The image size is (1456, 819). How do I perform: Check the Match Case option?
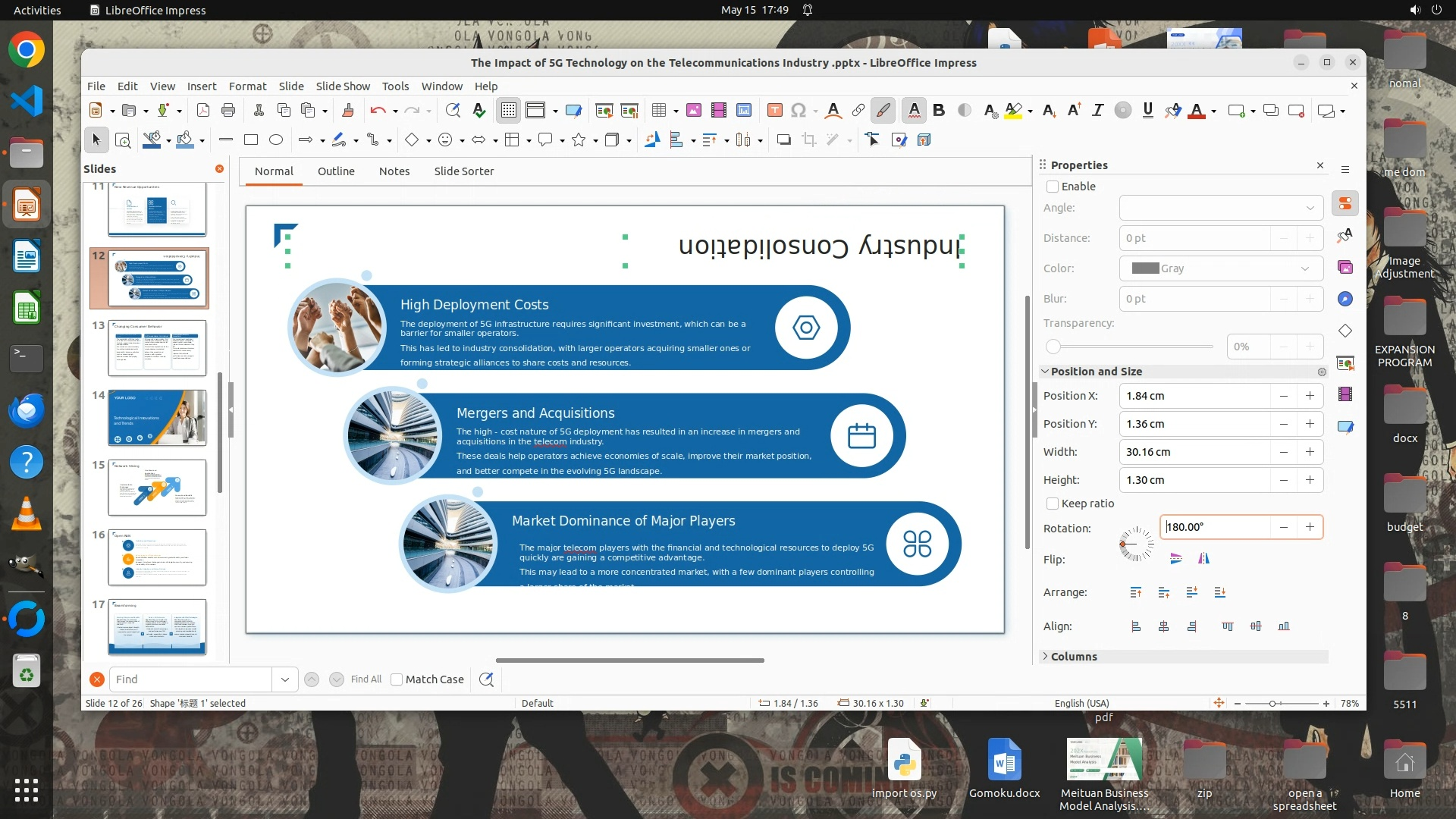pos(397,679)
